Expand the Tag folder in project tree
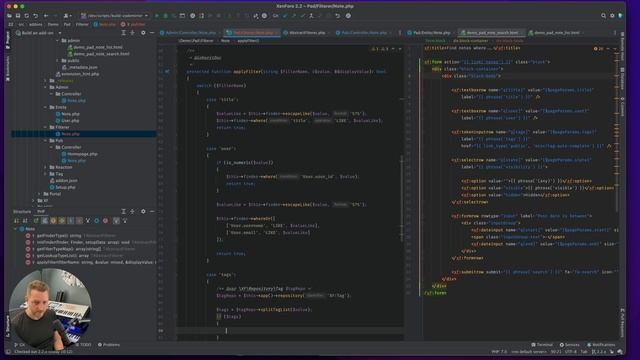 (x=45, y=174)
